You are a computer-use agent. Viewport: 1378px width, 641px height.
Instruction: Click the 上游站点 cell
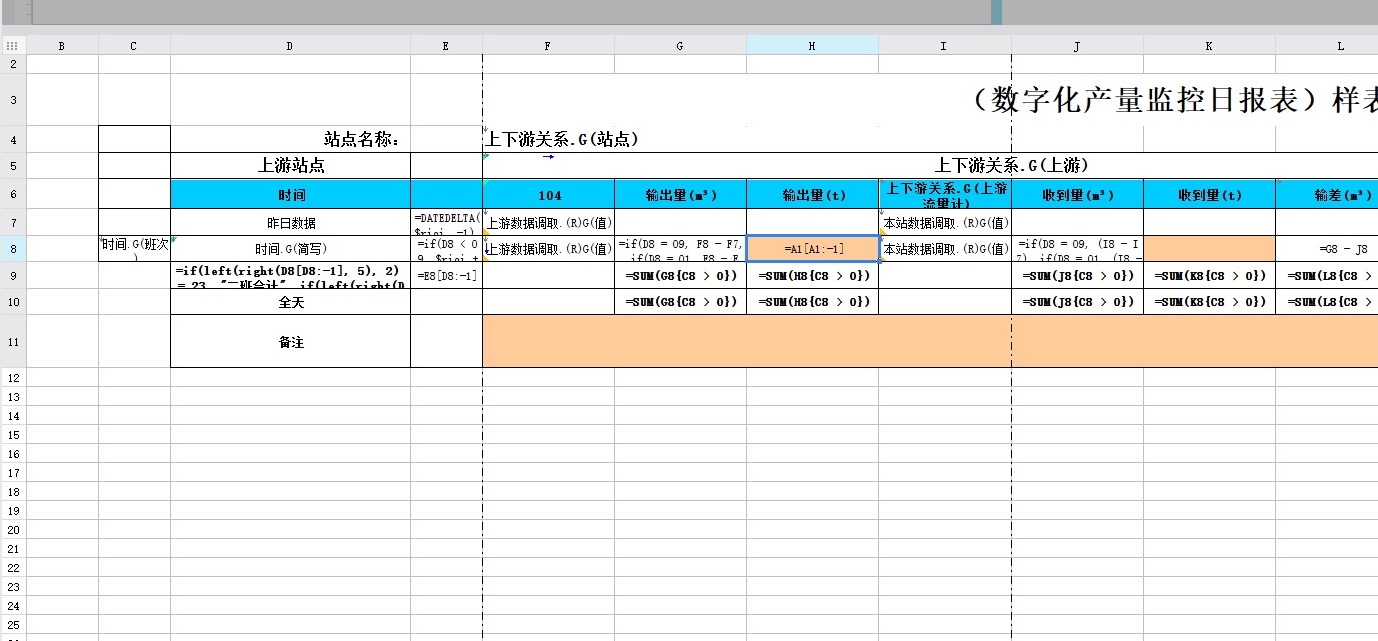290,166
